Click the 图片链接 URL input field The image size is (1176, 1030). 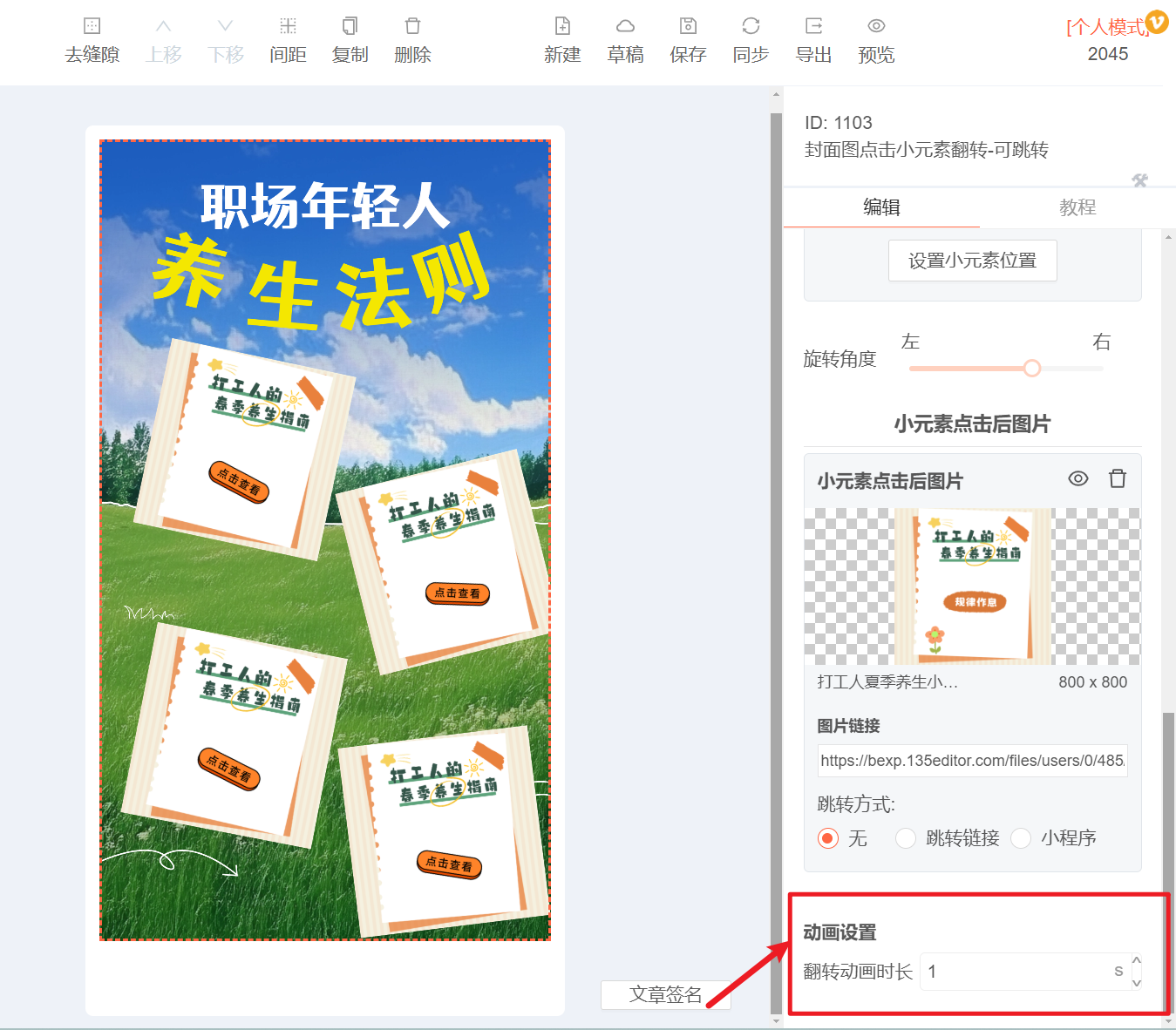coord(973,761)
